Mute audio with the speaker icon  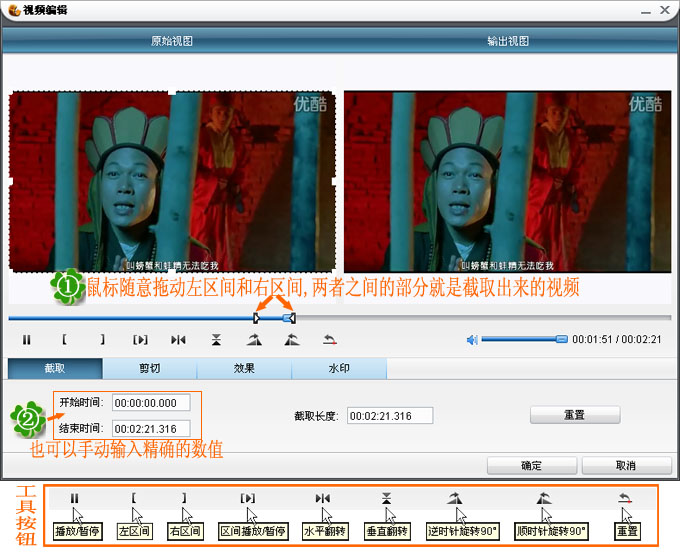(x=472, y=340)
